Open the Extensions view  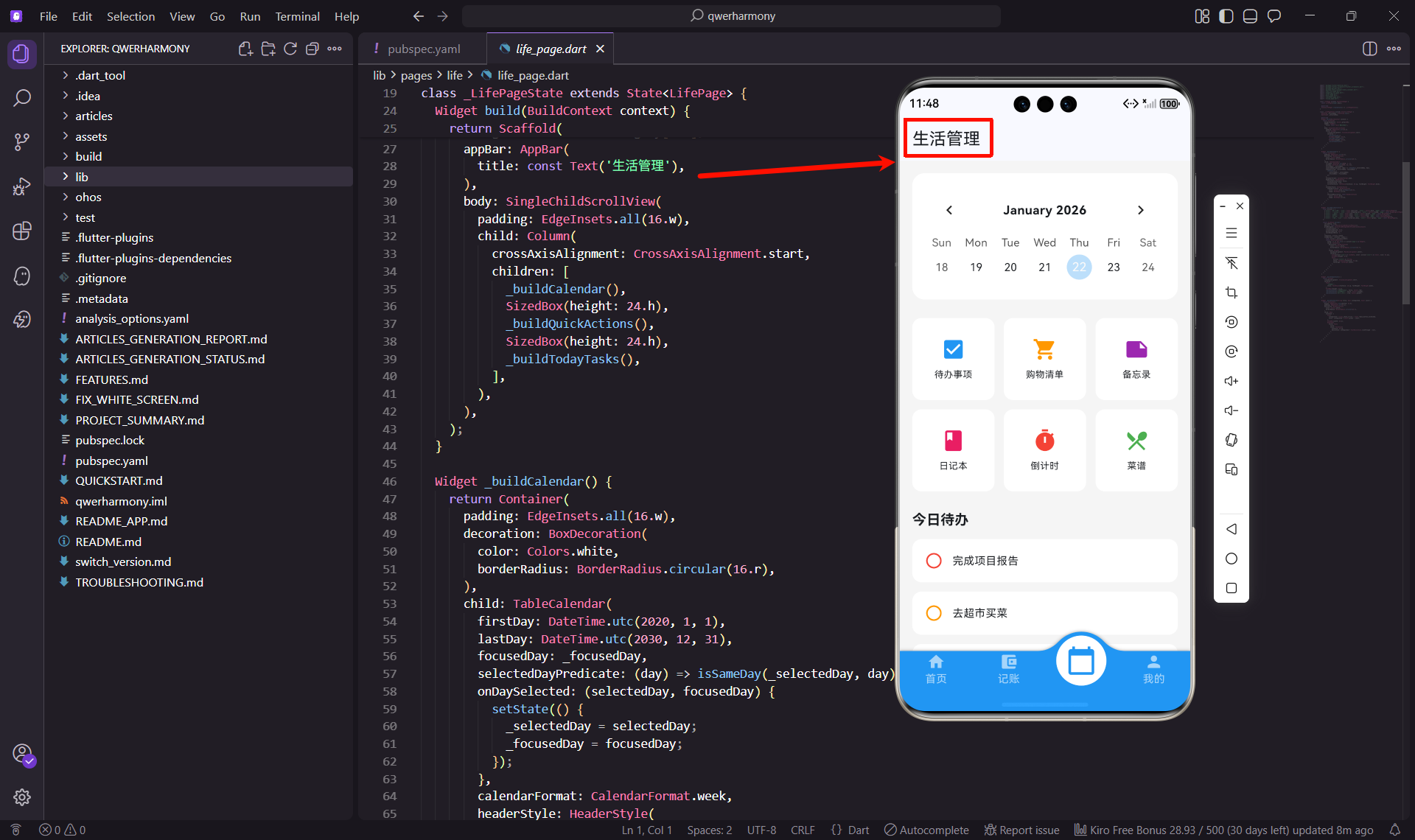click(22, 231)
